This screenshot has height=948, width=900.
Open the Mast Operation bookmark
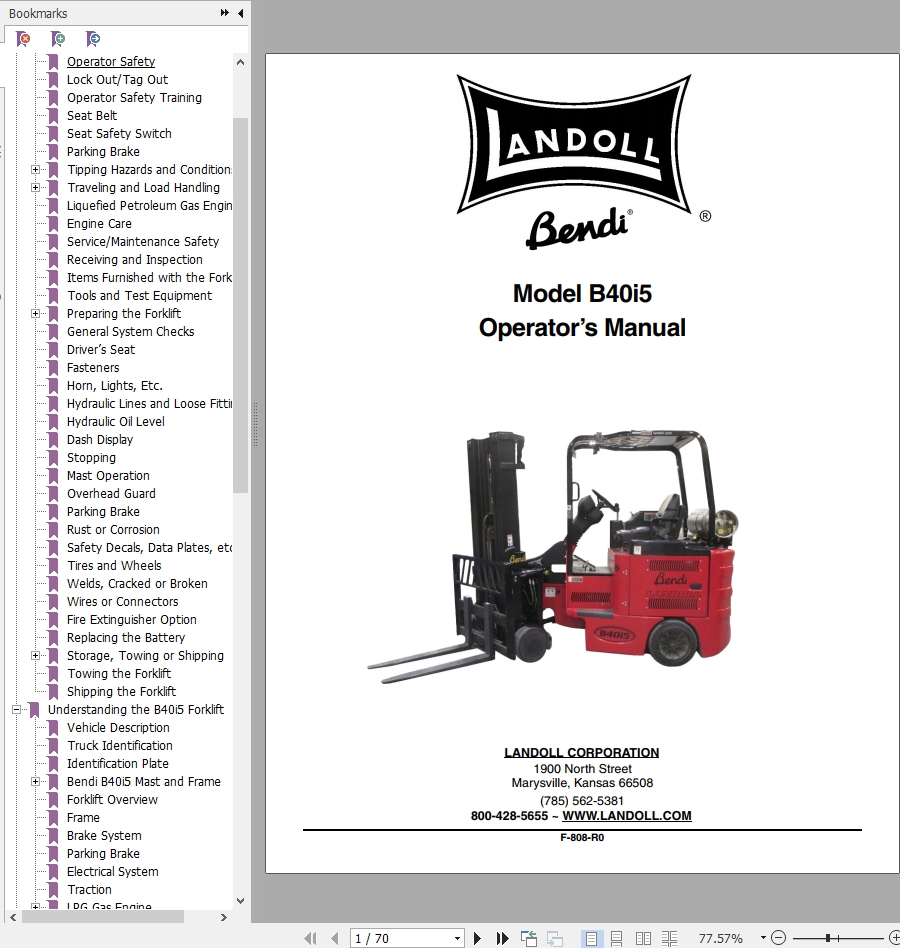point(108,476)
